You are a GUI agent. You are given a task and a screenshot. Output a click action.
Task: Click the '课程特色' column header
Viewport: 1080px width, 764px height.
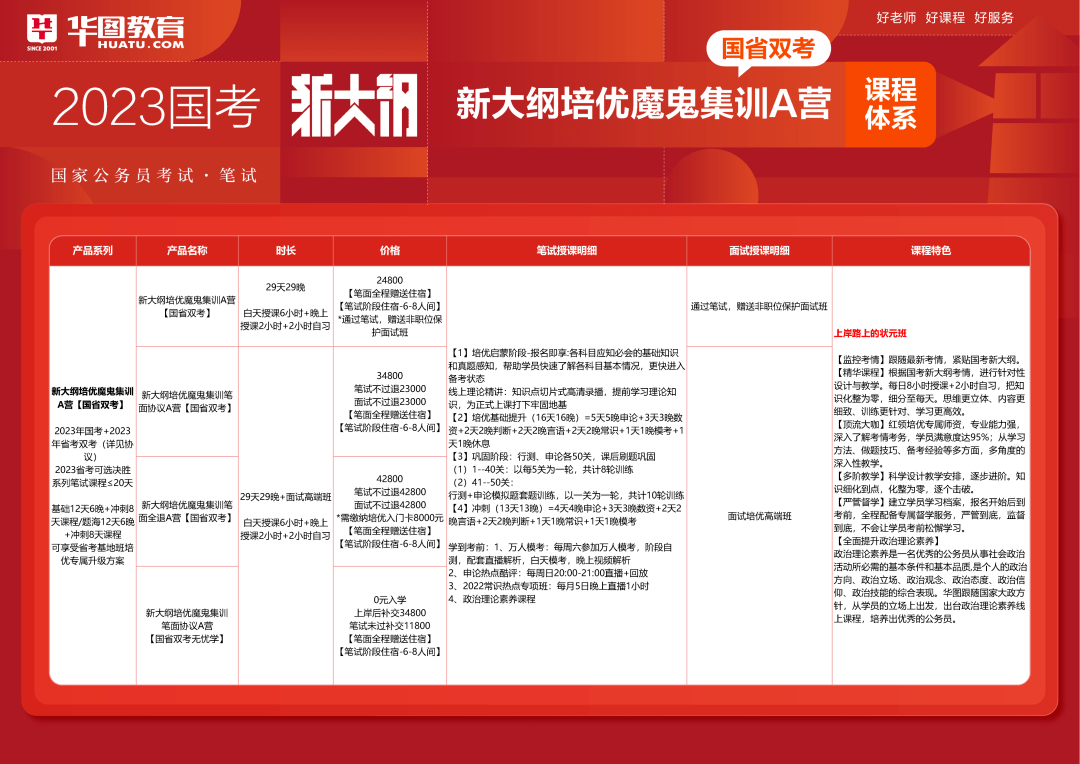click(931, 251)
